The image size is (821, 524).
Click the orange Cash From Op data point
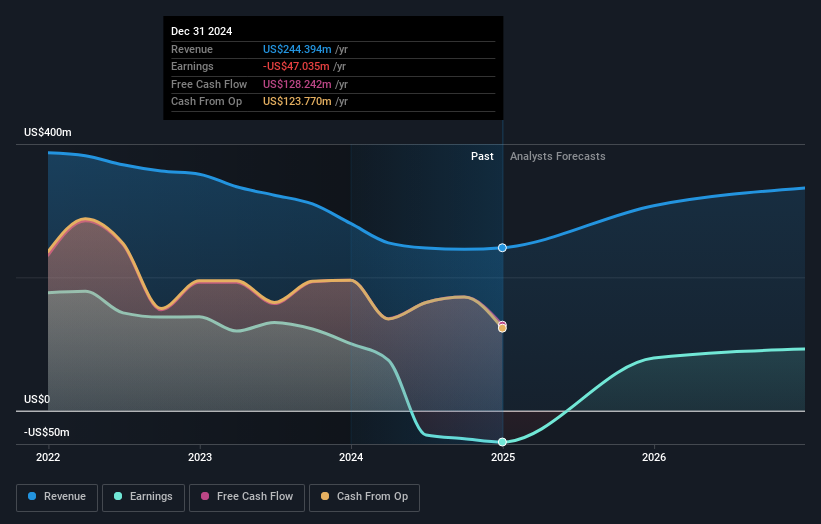tap(502, 328)
